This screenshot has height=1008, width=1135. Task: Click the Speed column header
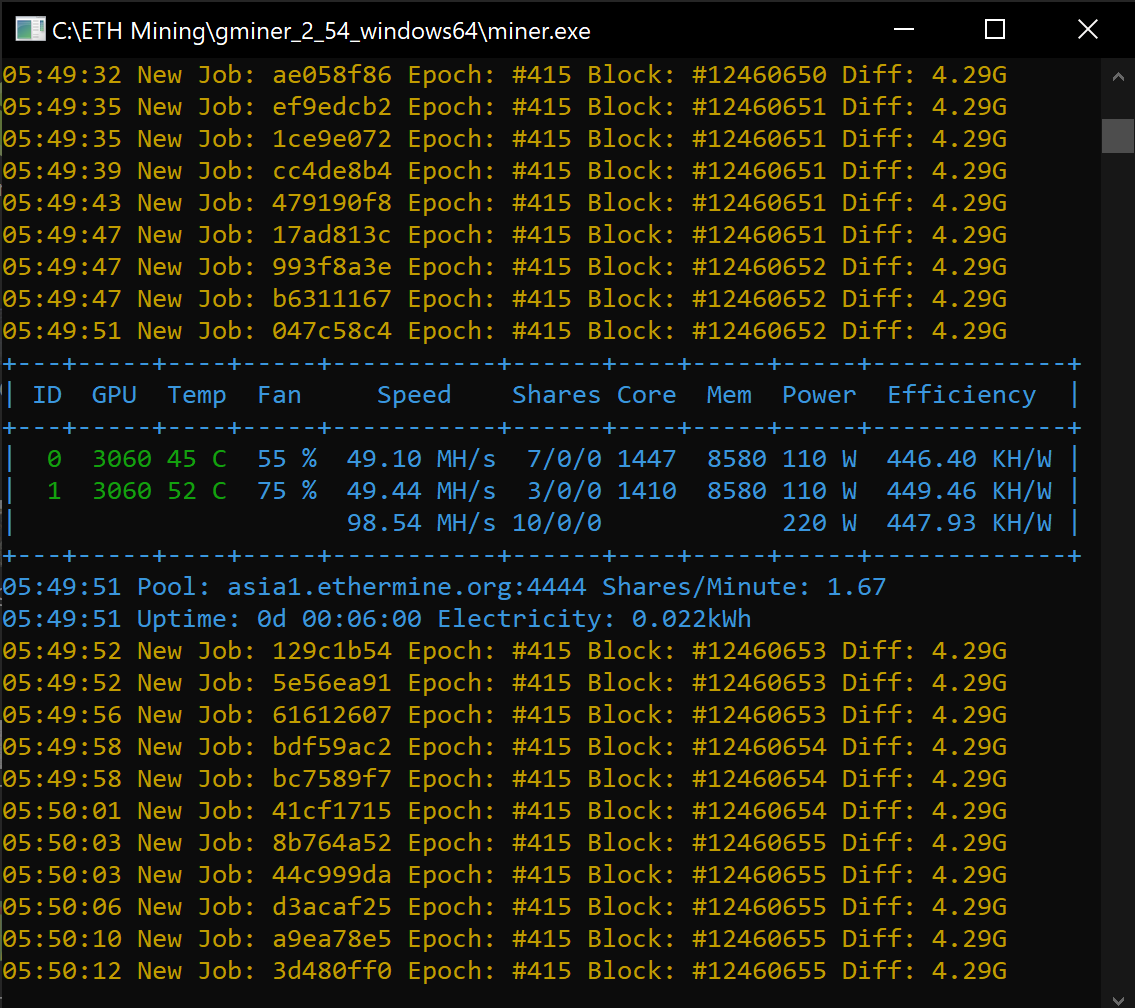pos(414,395)
